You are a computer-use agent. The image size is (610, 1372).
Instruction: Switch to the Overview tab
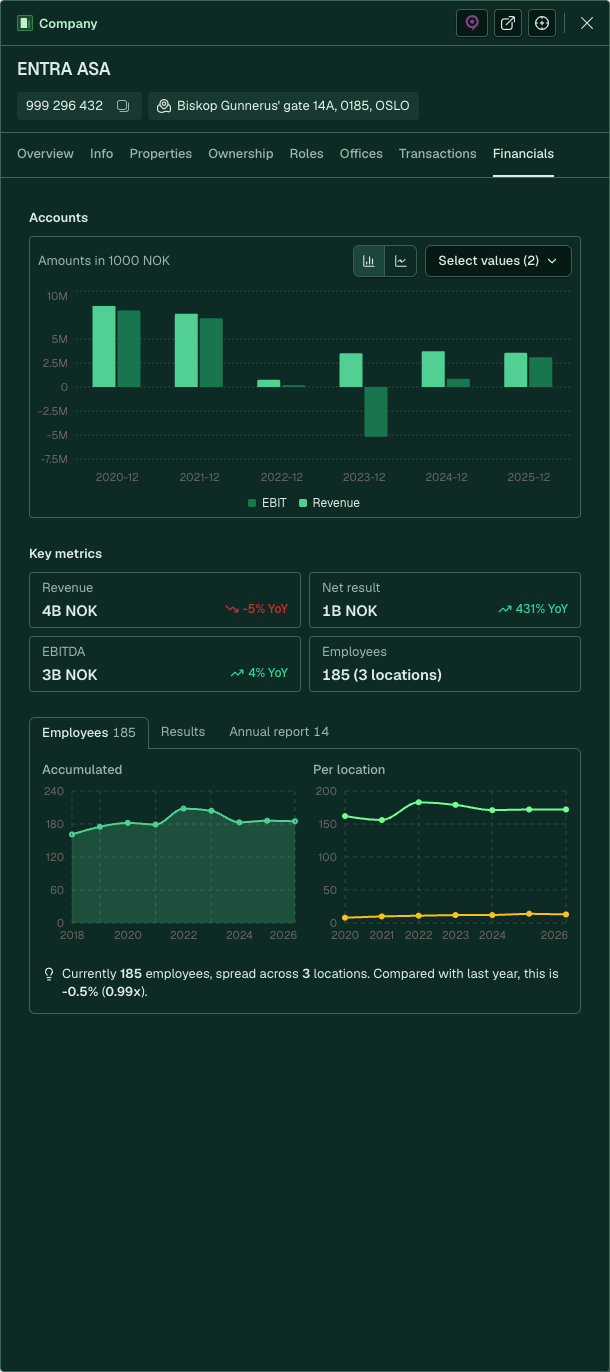coord(45,154)
